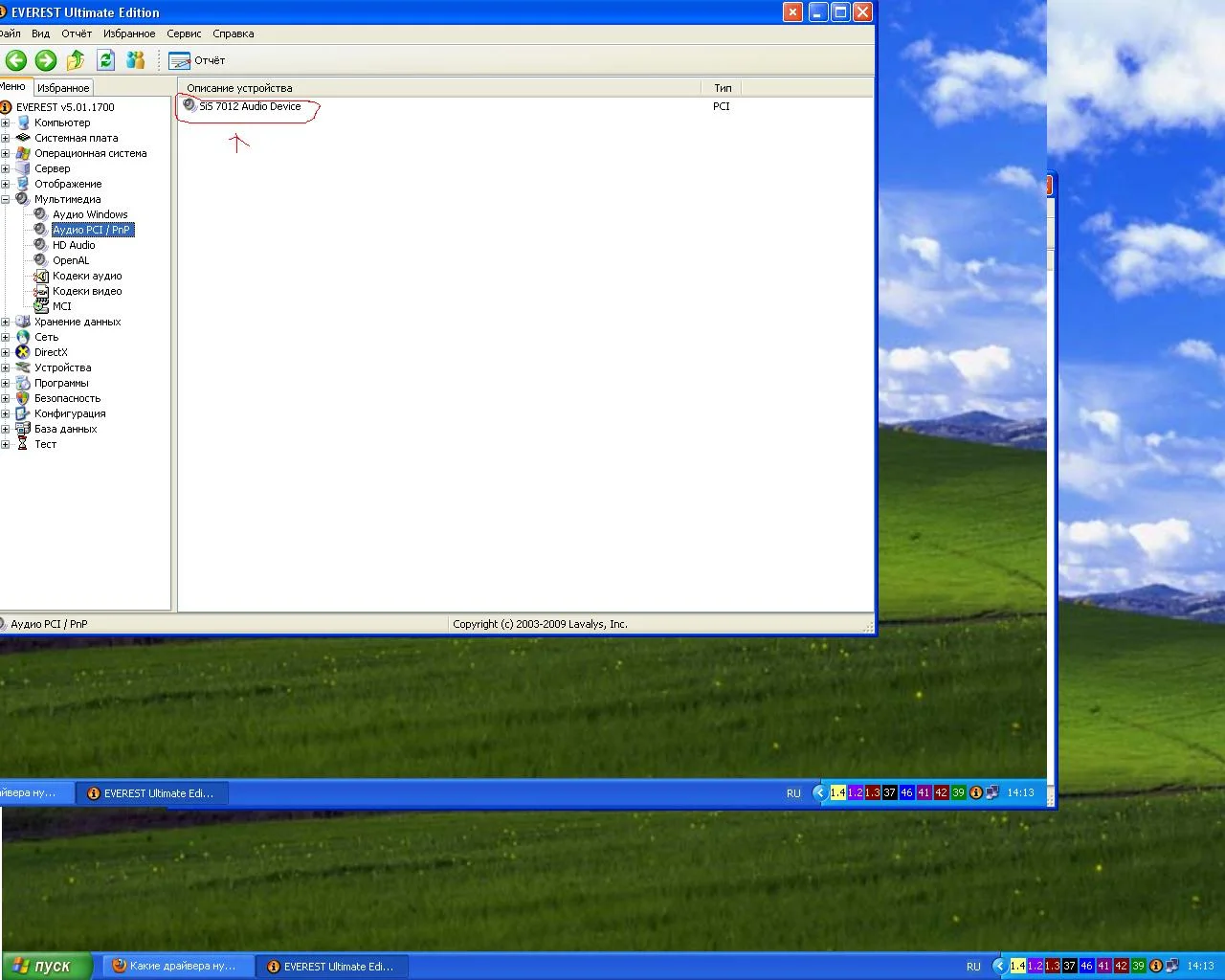Click the Сервер tree icon
This screenshot has height=980, width=1225.
coord(23,168)
